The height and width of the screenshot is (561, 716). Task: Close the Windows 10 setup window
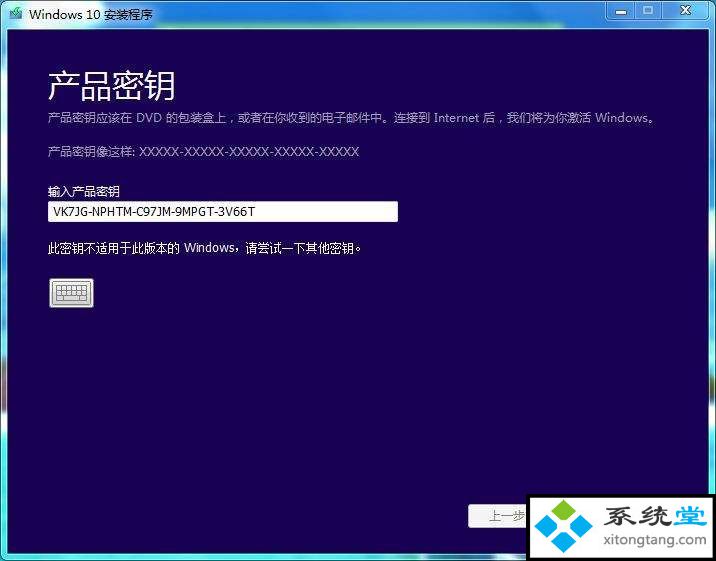pyautogui.click(x=685, y=11)
